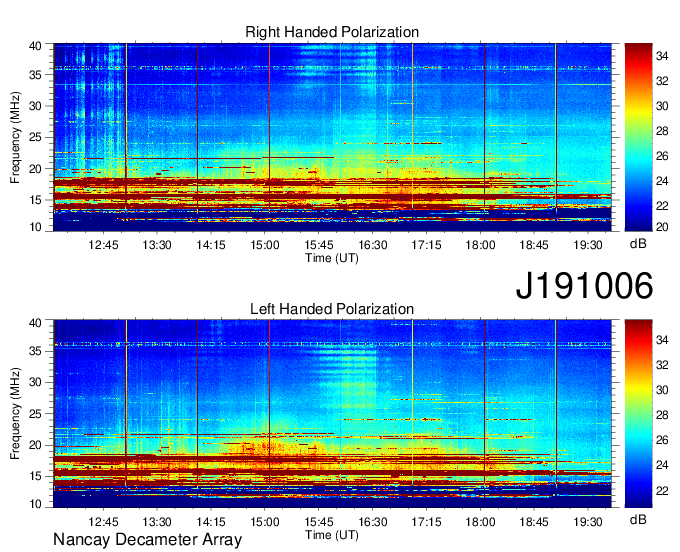The height and width of the screenshot is (552, 680).
Task: Click the '20' value on the upper colorbar
Action: (x=662, y=227)
